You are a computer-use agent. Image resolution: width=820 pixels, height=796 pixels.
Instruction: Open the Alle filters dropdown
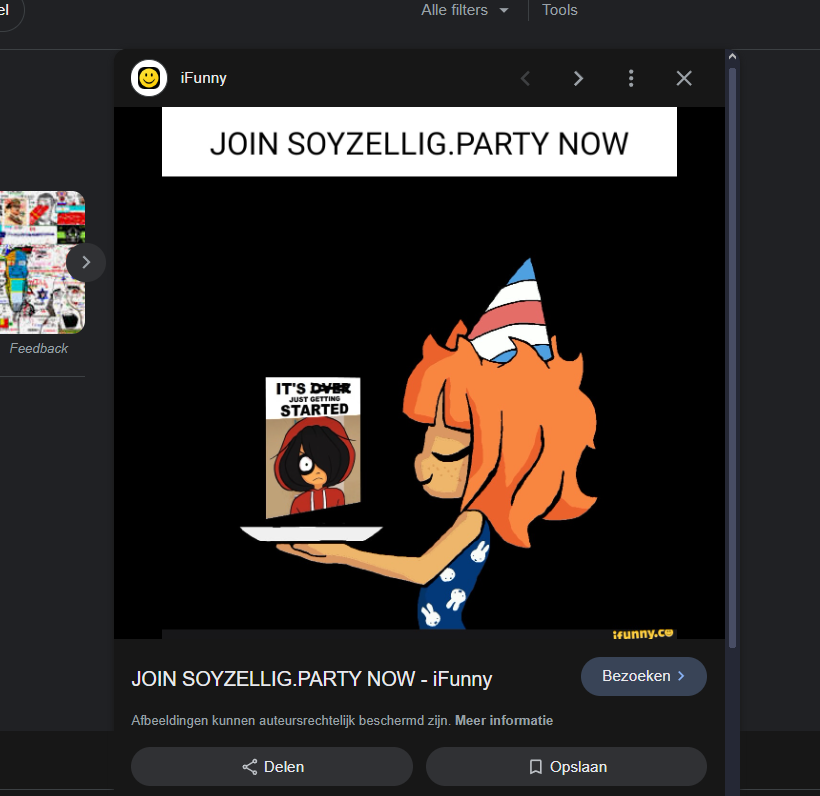(x=465, y=10)
